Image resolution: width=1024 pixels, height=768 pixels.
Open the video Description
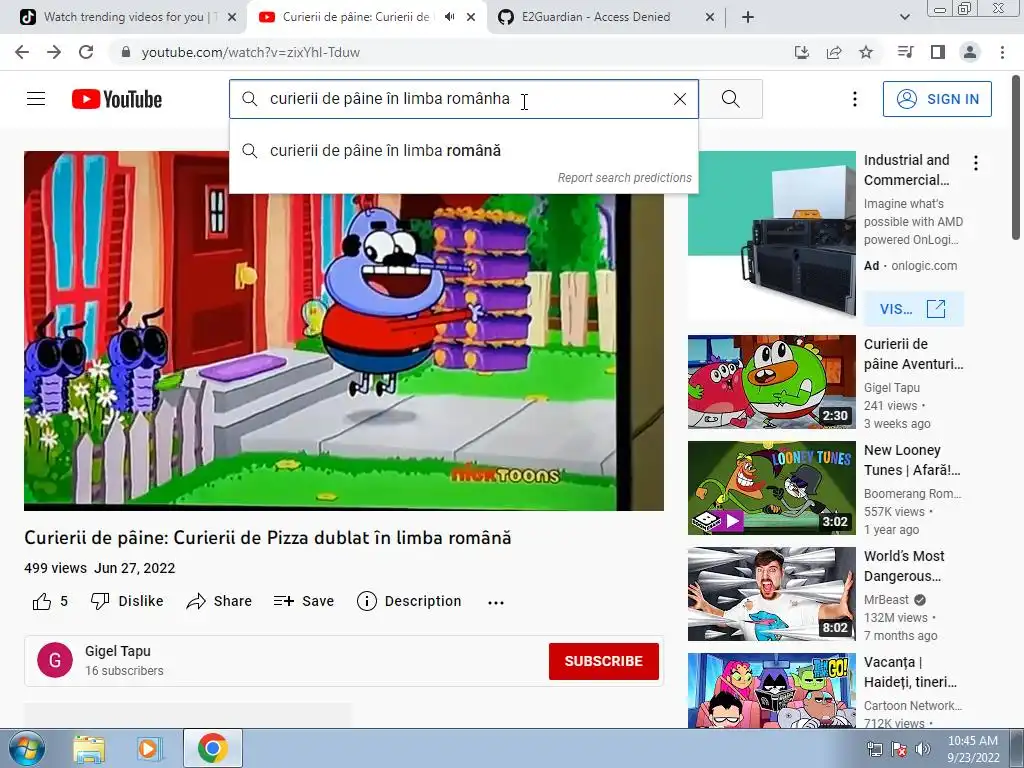(x=409, y=601)
